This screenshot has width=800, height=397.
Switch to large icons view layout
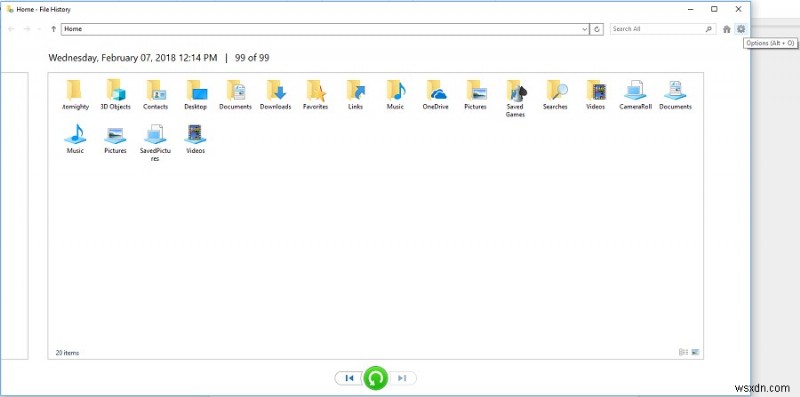click(x=695, y=352)
